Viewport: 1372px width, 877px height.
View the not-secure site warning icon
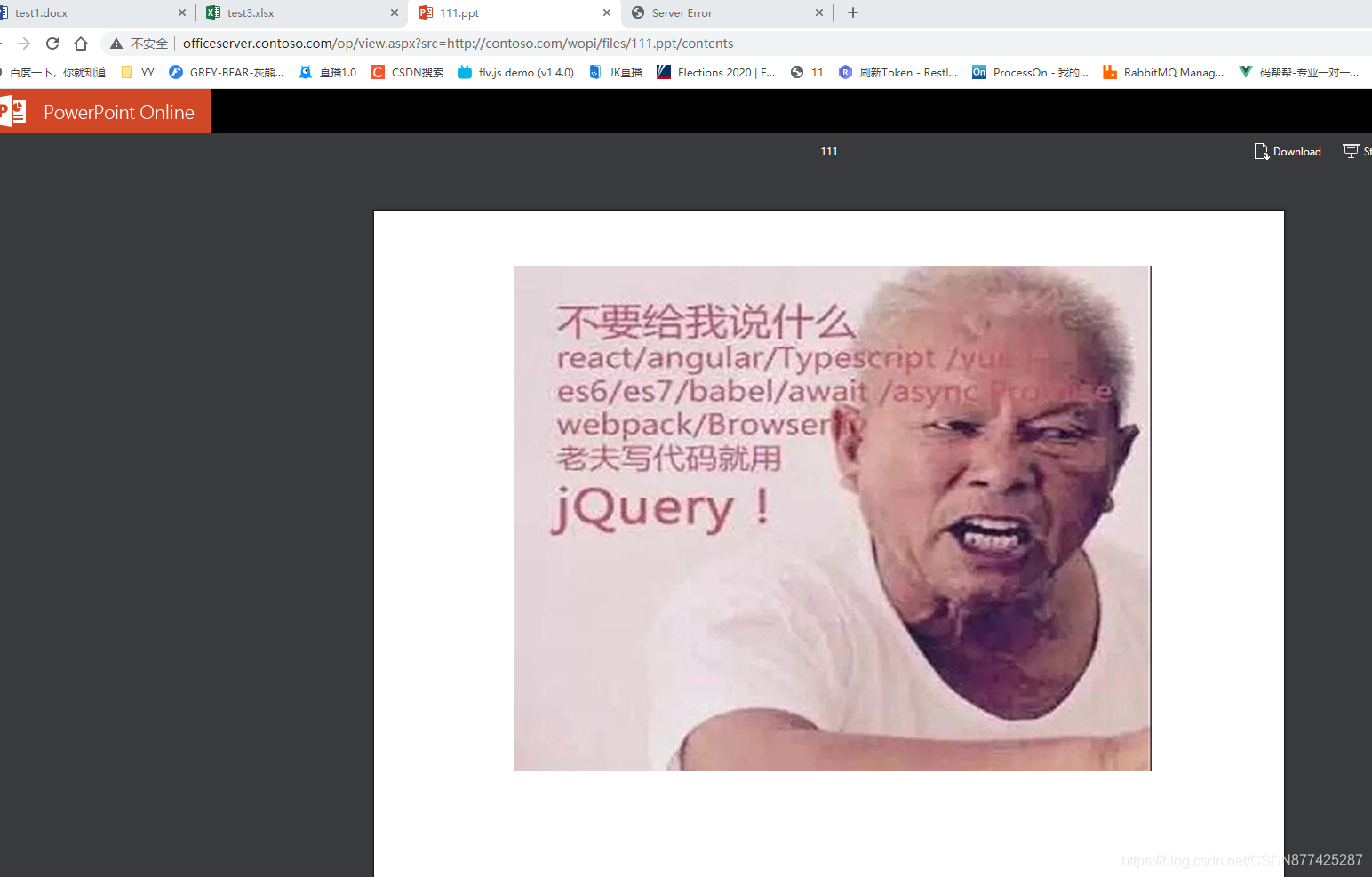[x=116, y=44]
